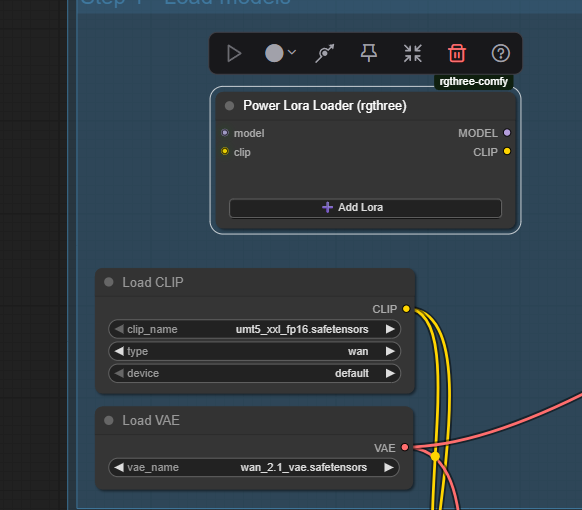The height and width of the screenshot is (510, 582).
Task: Click the rgthree-comfy badge label
Action: click(473, 81)
